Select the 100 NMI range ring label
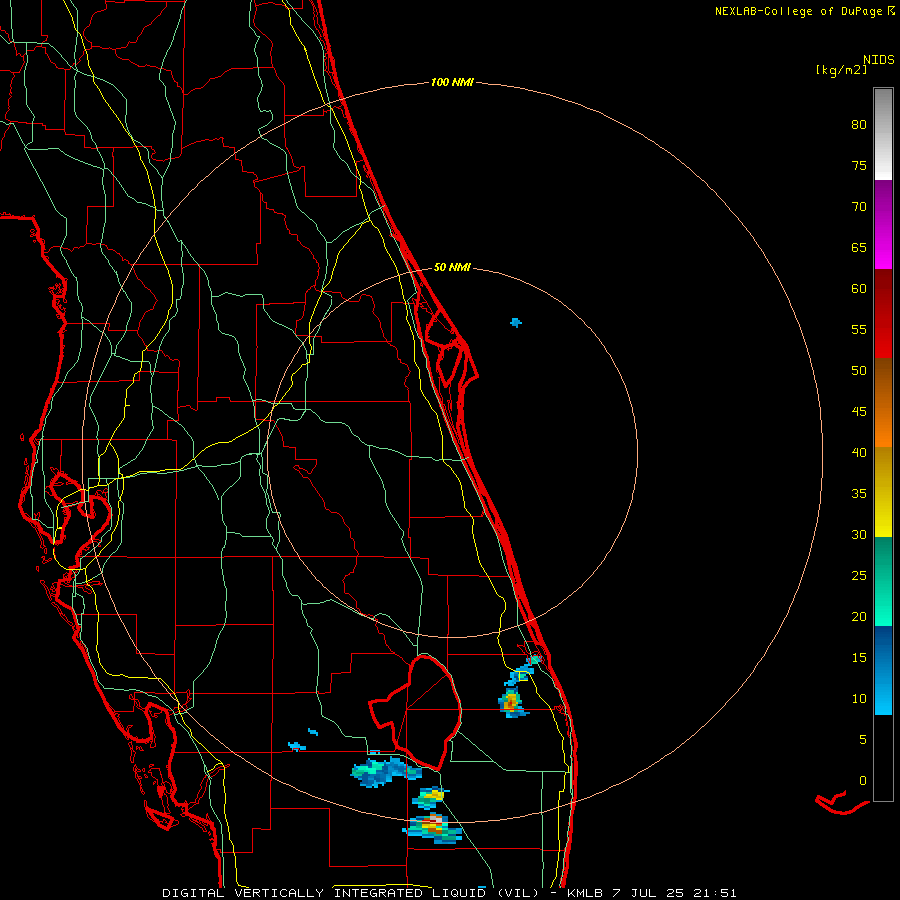The height and width of the screenshot is (900, 900). pos(452,82)
